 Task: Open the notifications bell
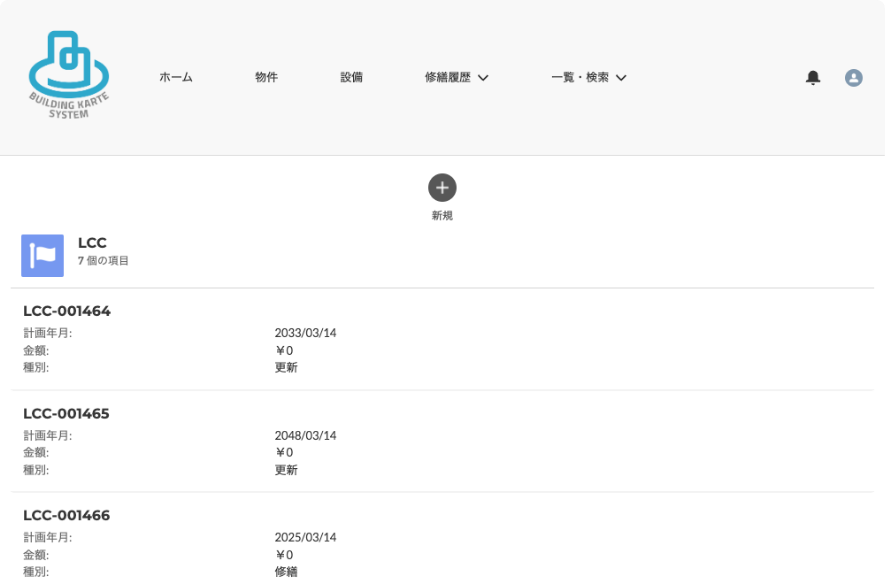(x=813, y=77)
